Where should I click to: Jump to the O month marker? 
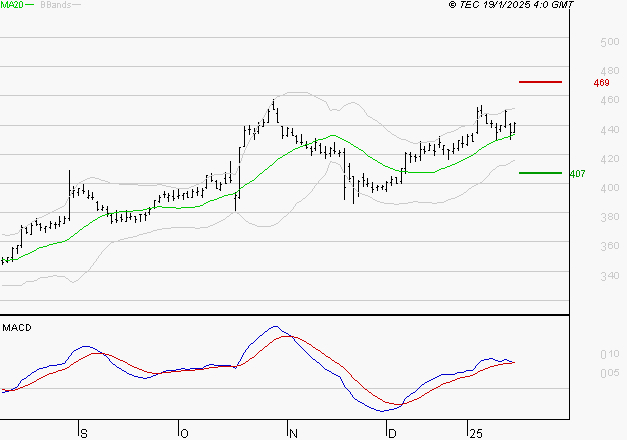(184, 432)
